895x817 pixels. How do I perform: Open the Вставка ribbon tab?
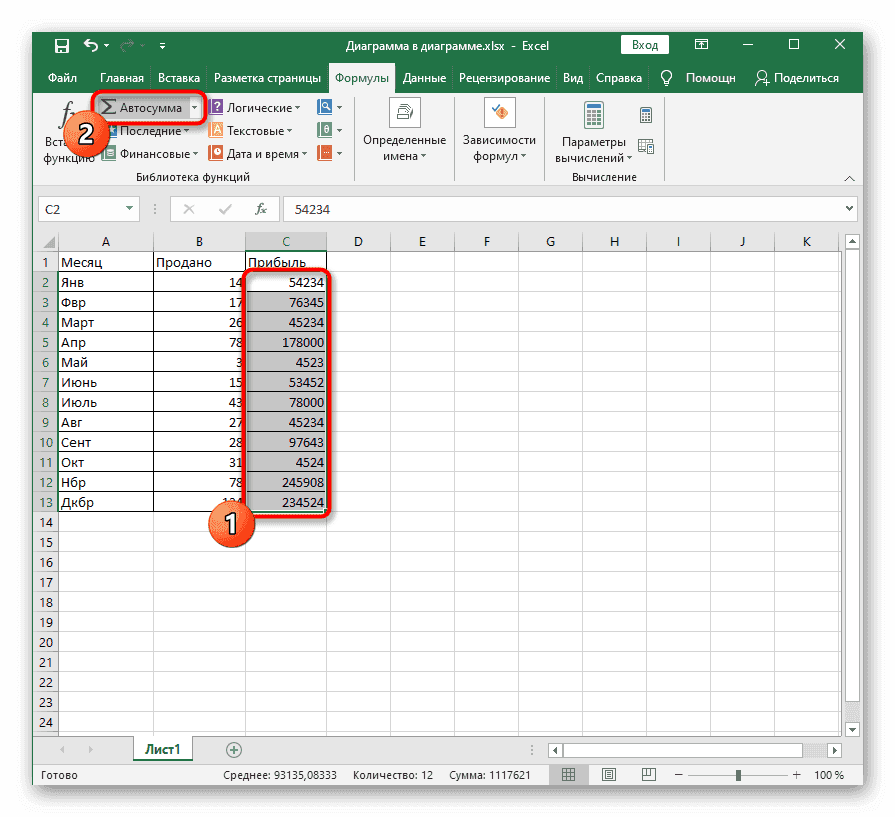[179, 78]
